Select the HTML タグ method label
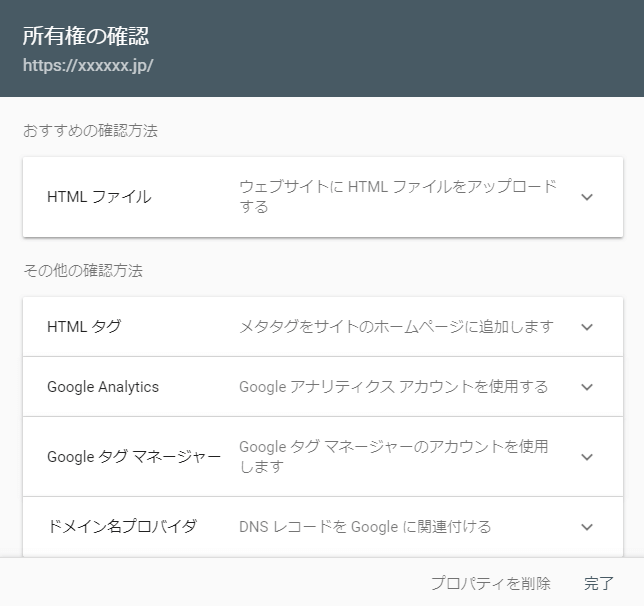This screenshot has width=644, height=606. (84, 327)
